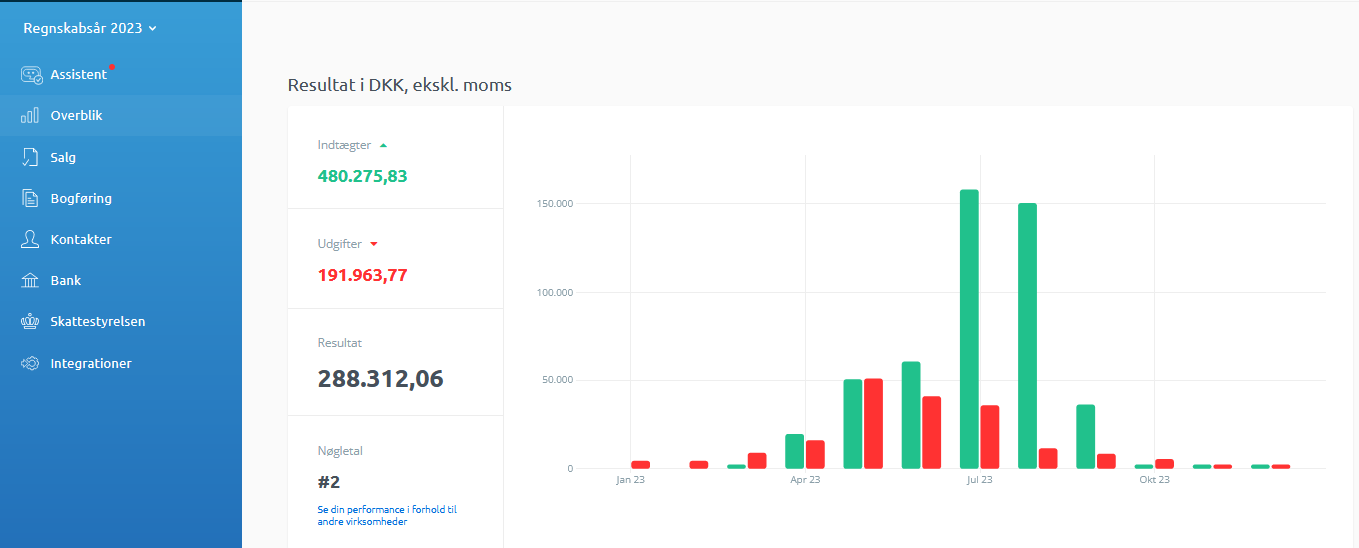Click the red notification dot on Assistent
This screenshot has height=548, width=1359.
[112, 67]
